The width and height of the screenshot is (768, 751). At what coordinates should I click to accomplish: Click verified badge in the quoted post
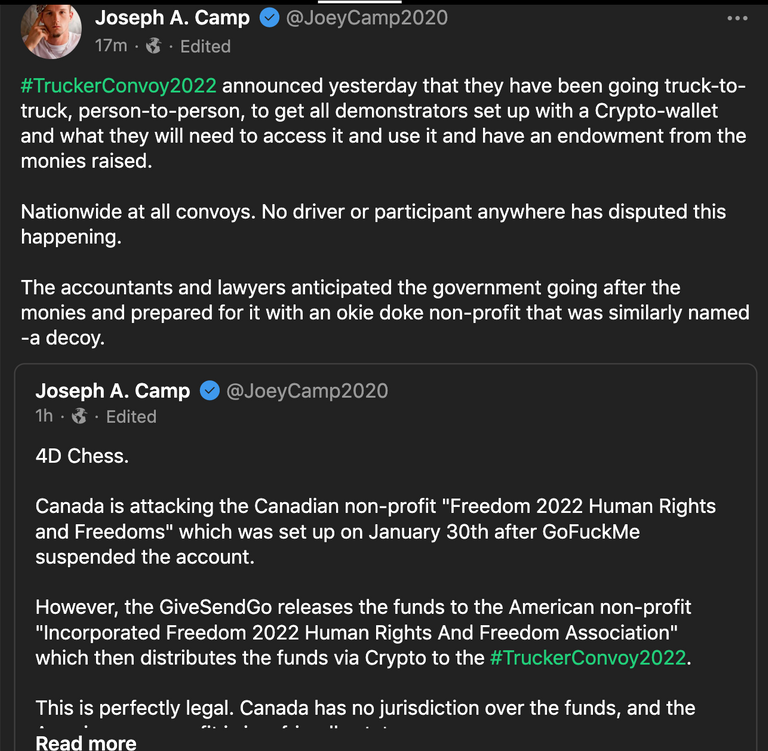click(209, 391)
